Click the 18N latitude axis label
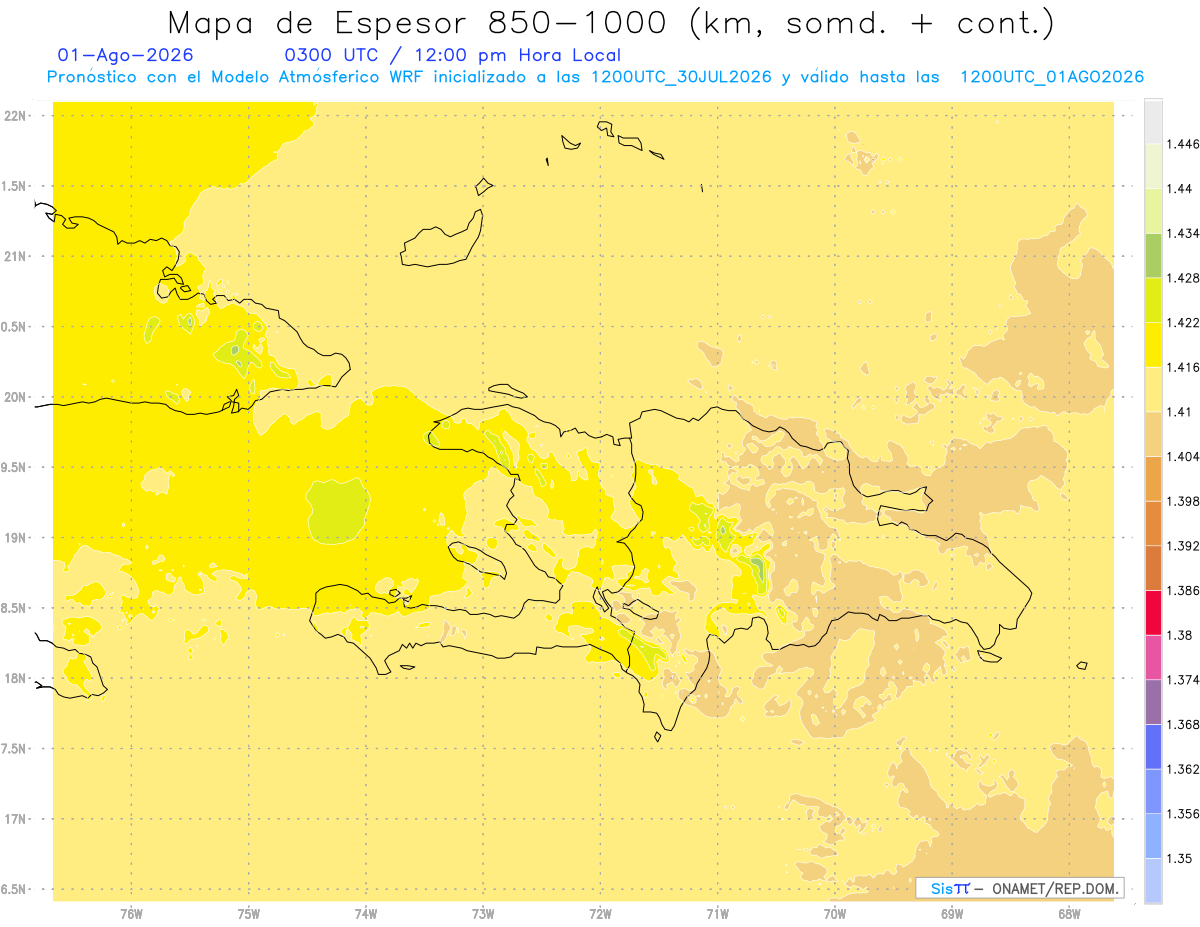Image resolution: width=1200 pixels, height=927 pixels. pyautogui.click(x=16, y=678)
